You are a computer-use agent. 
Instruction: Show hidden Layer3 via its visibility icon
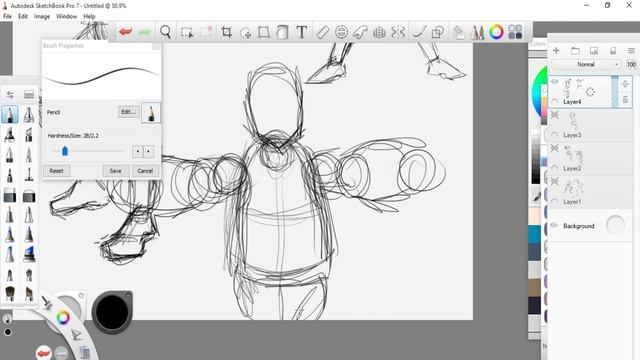554,115
